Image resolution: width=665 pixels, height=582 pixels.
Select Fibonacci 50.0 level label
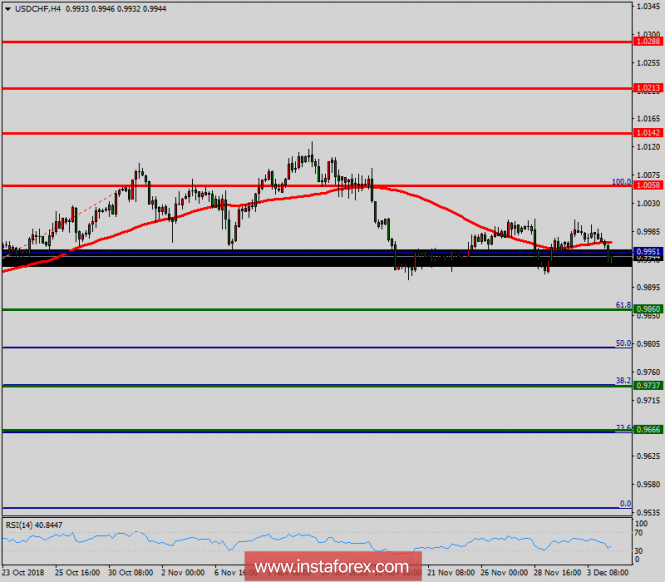(x=623, y=343)
